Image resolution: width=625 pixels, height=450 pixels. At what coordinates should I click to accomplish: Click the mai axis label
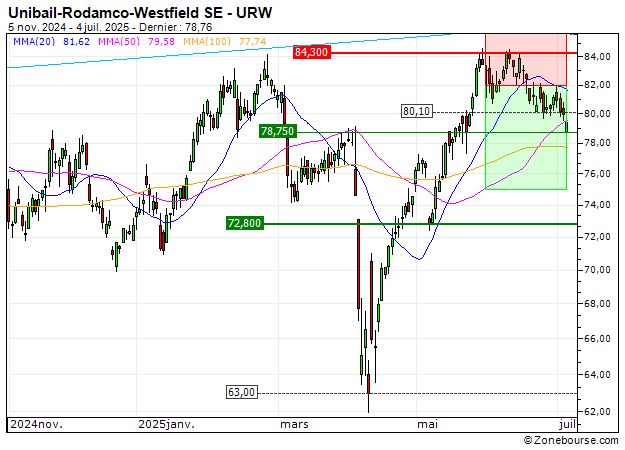click(x=427, y=424)
